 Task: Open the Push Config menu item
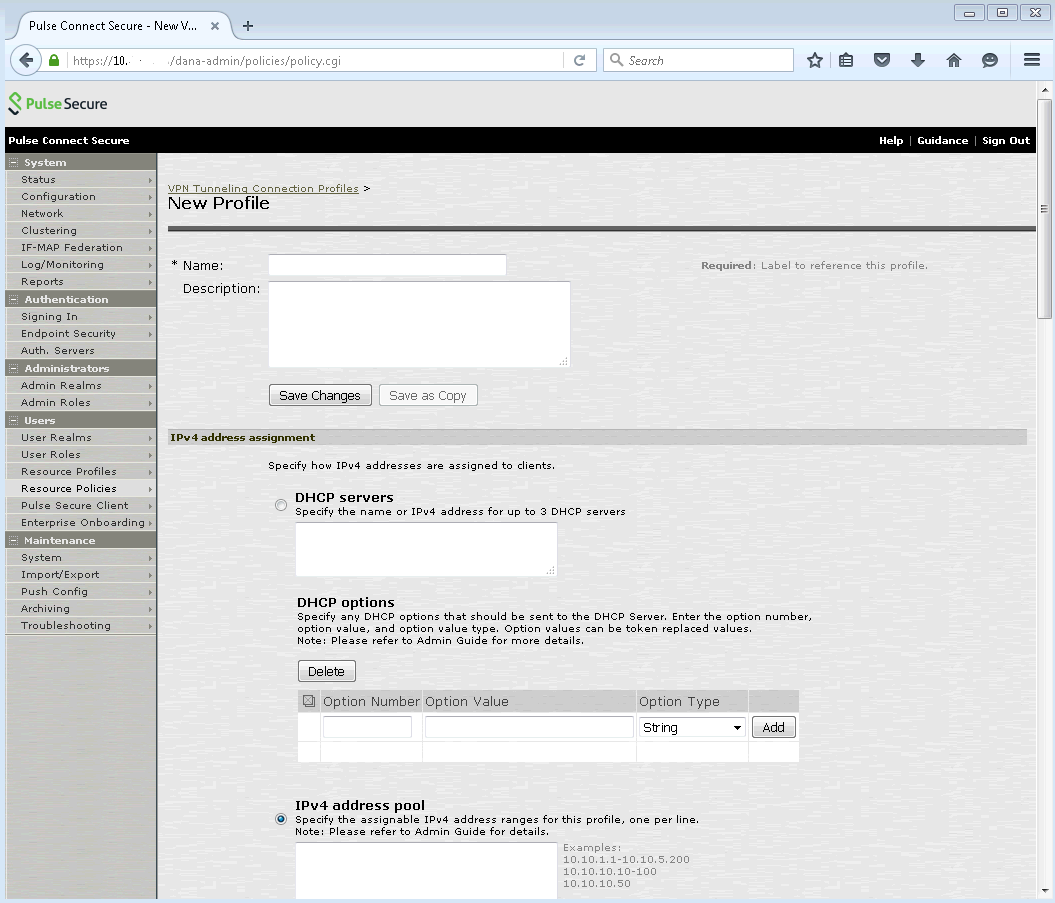tap(81, 591)
